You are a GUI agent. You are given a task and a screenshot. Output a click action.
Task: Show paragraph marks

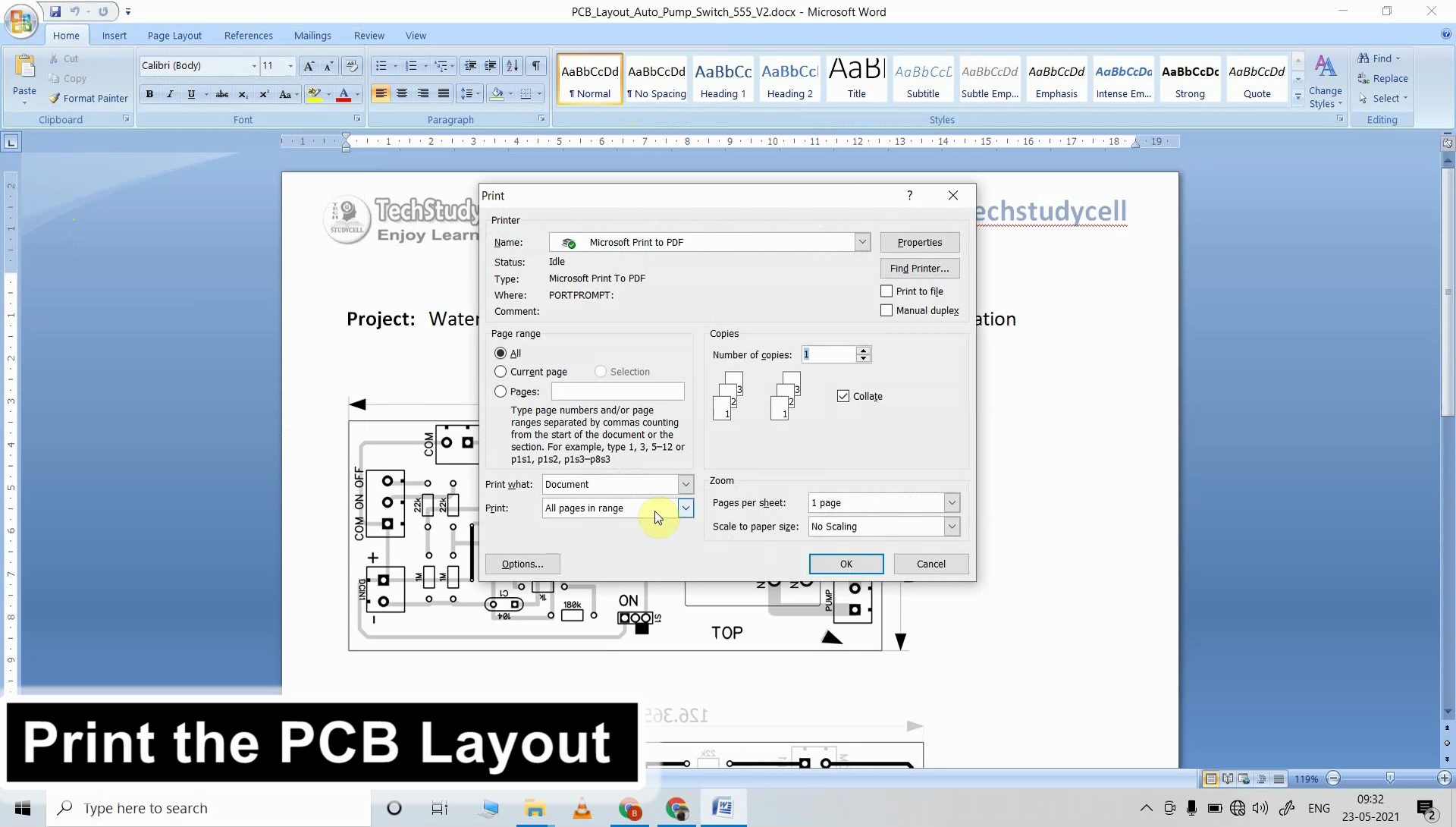click(x=536, y=66)
